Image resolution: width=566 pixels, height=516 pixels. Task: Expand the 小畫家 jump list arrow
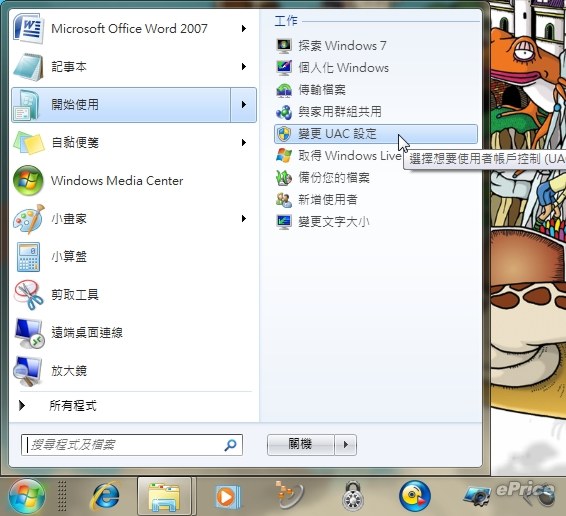[x=244, y=218]
